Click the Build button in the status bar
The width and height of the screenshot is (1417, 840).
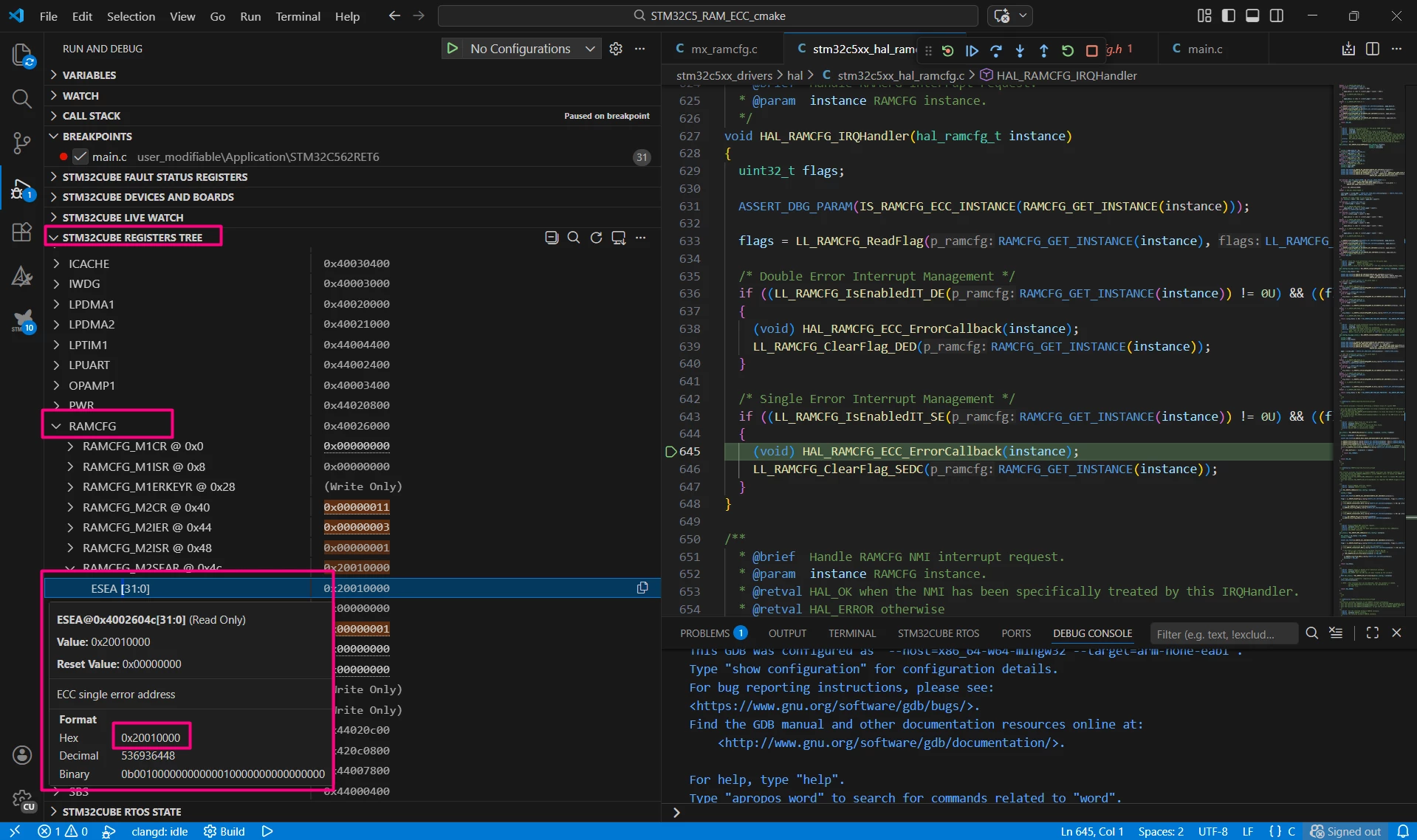pyautogui.click(x=224, y=832)
